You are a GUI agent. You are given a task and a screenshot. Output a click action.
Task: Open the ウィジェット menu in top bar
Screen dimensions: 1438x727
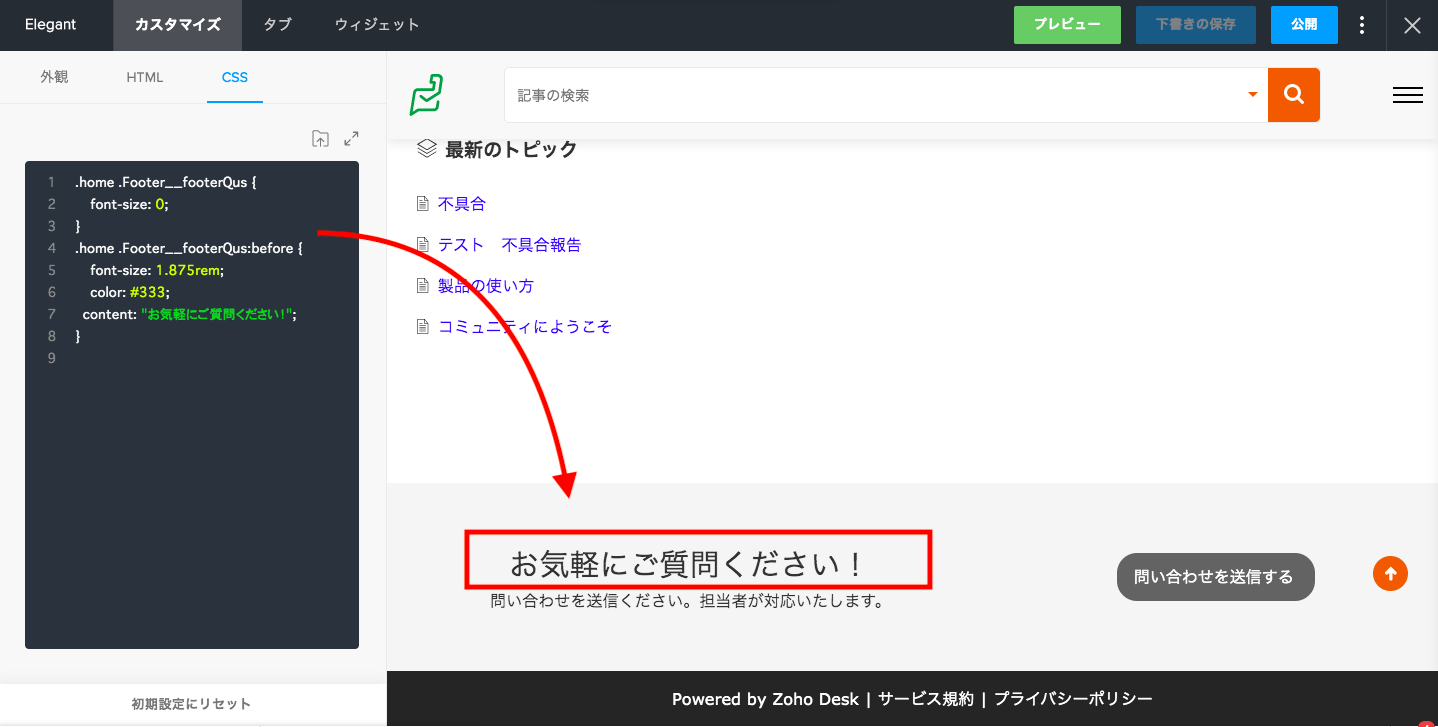coord(377,25)
